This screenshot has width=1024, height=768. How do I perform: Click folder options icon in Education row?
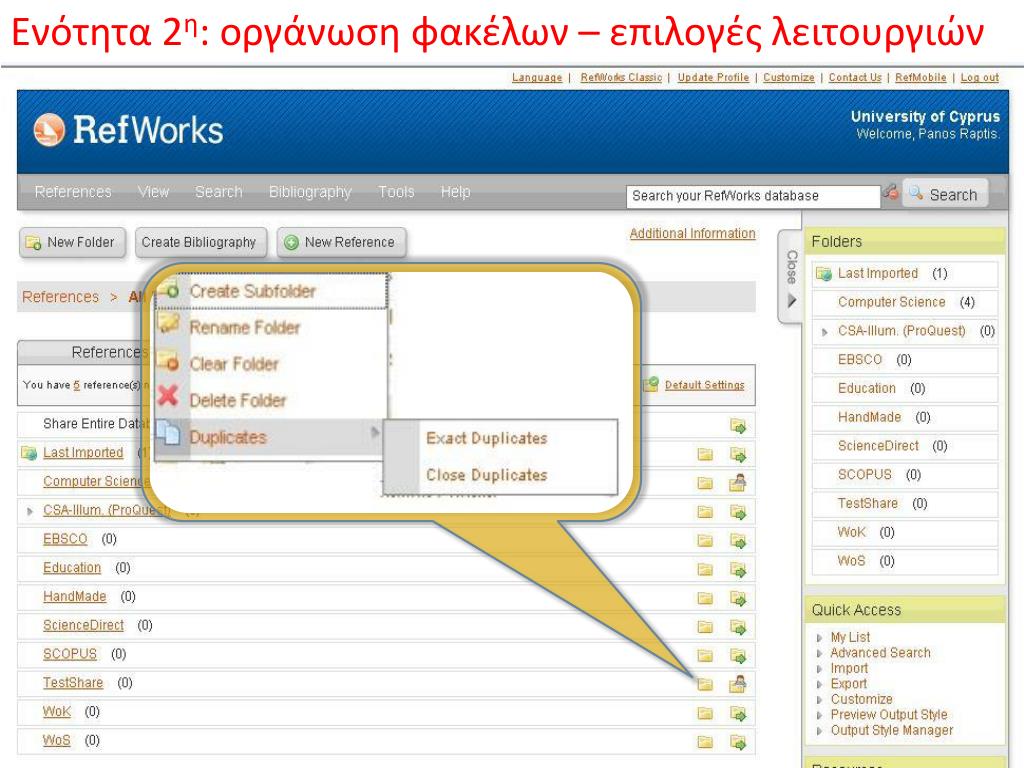coord(705,569)
